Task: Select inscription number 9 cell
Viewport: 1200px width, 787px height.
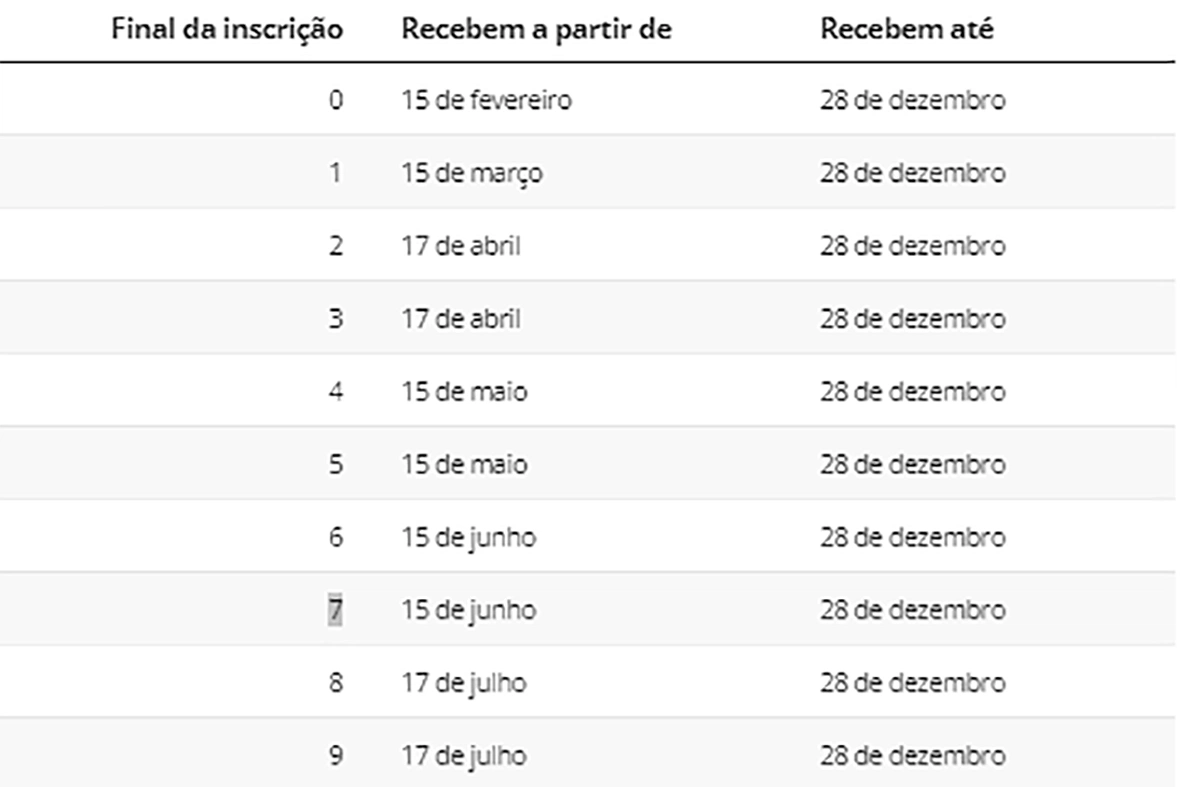Action: 336,756
